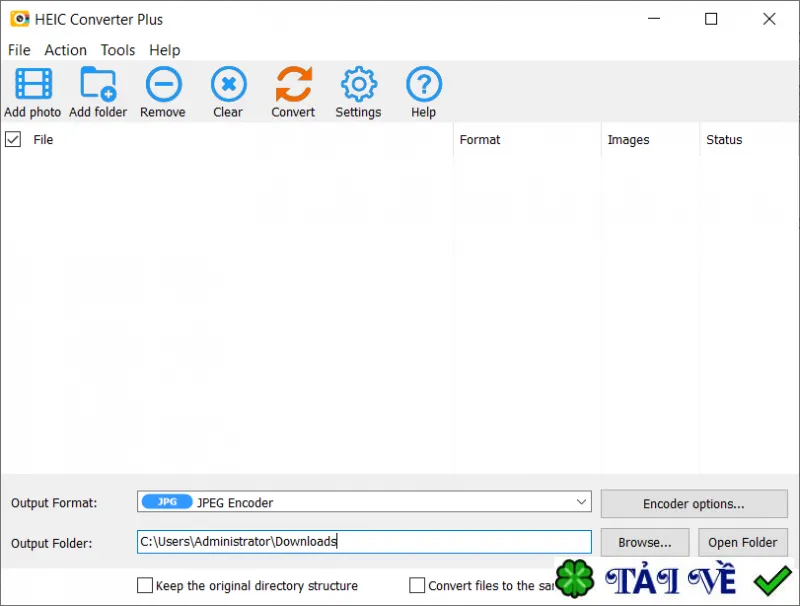Click the Remove toolbar icon

tap(163, 84)
